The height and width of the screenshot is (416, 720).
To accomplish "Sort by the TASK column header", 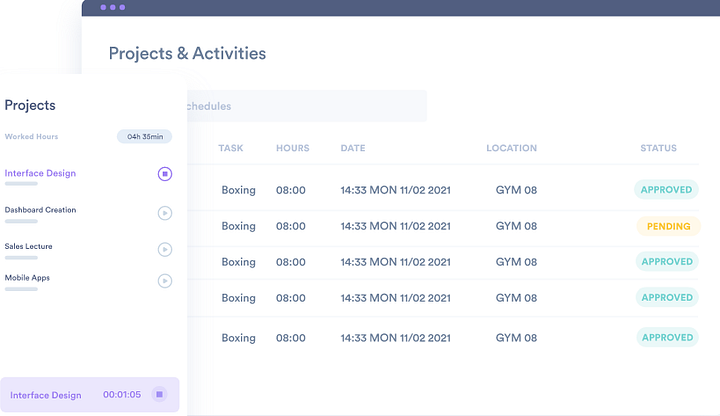I will [231, 148].
